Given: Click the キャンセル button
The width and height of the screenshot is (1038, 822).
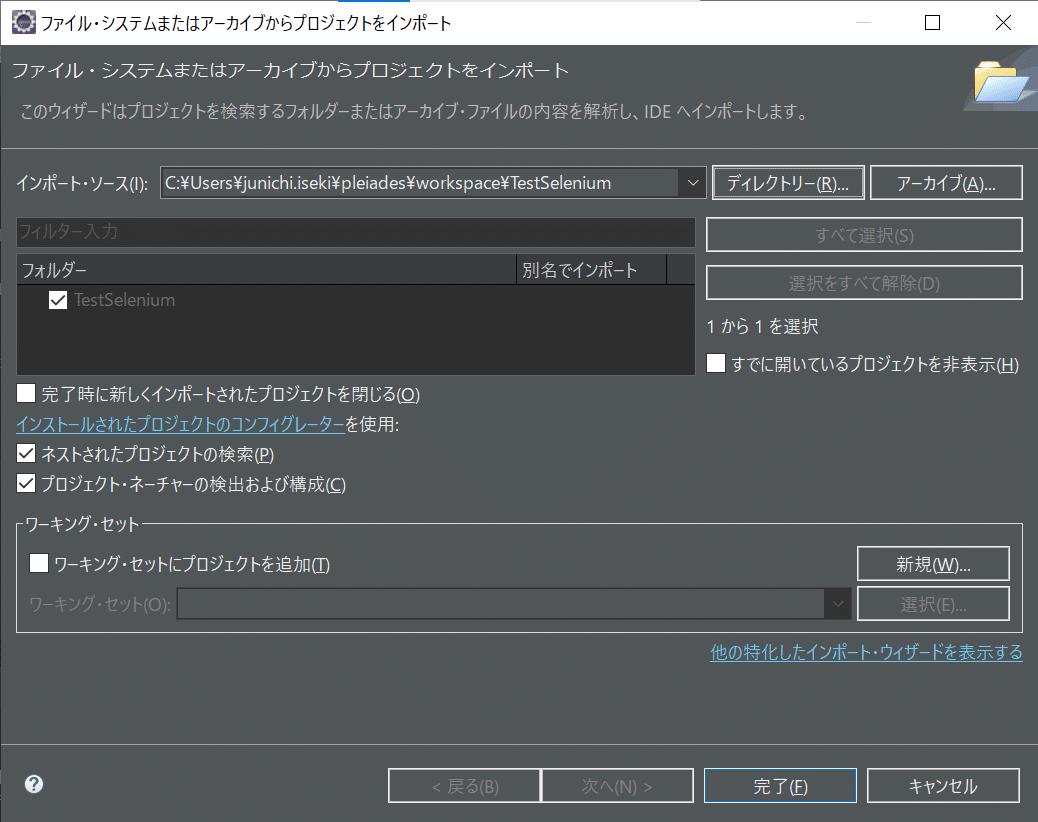Looking at the screenshot, I should pyautogui.click(x=943, y=786).
